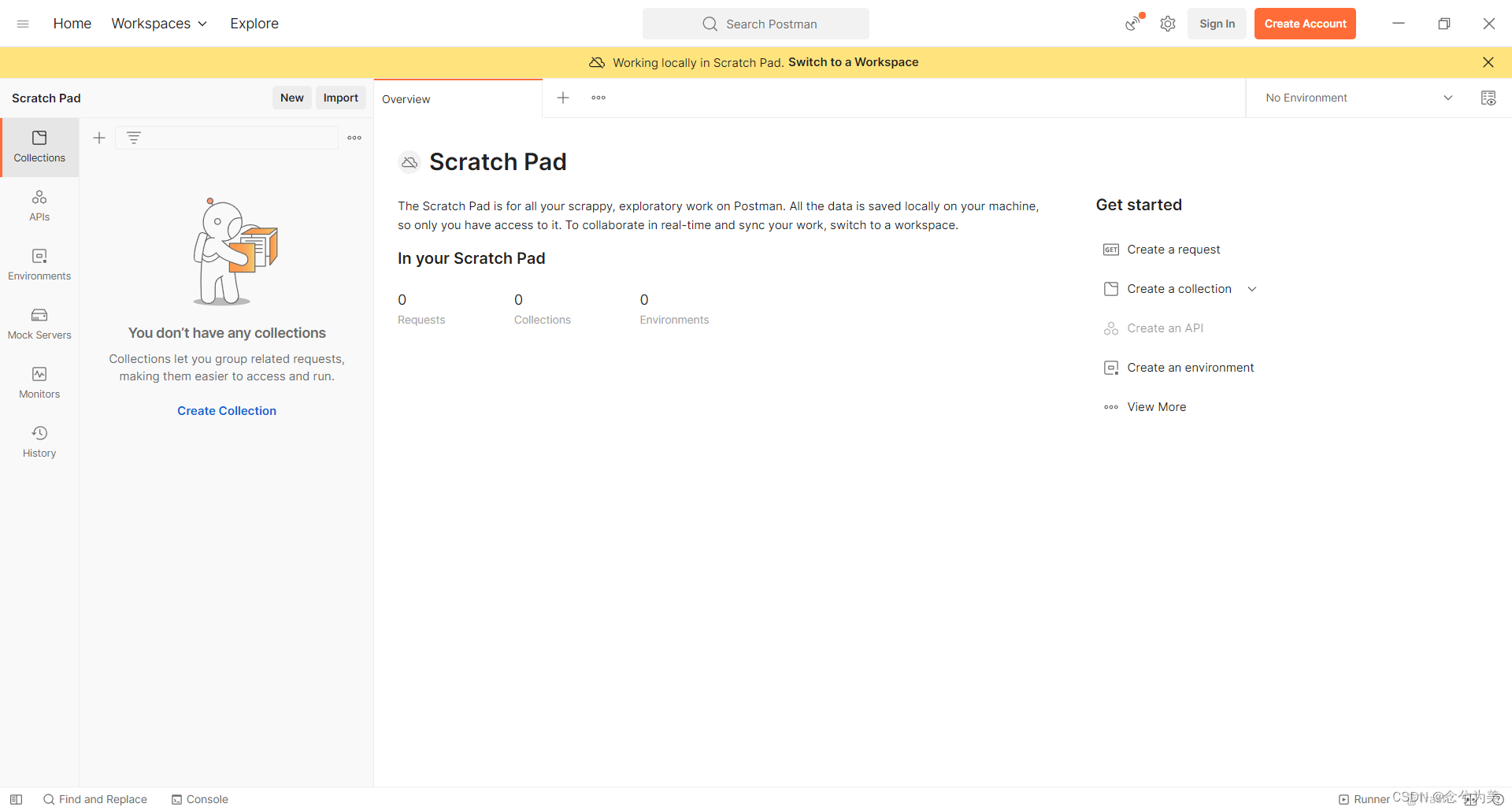
Task: Open tab options ellipsis next to plus
Action: 598,98
